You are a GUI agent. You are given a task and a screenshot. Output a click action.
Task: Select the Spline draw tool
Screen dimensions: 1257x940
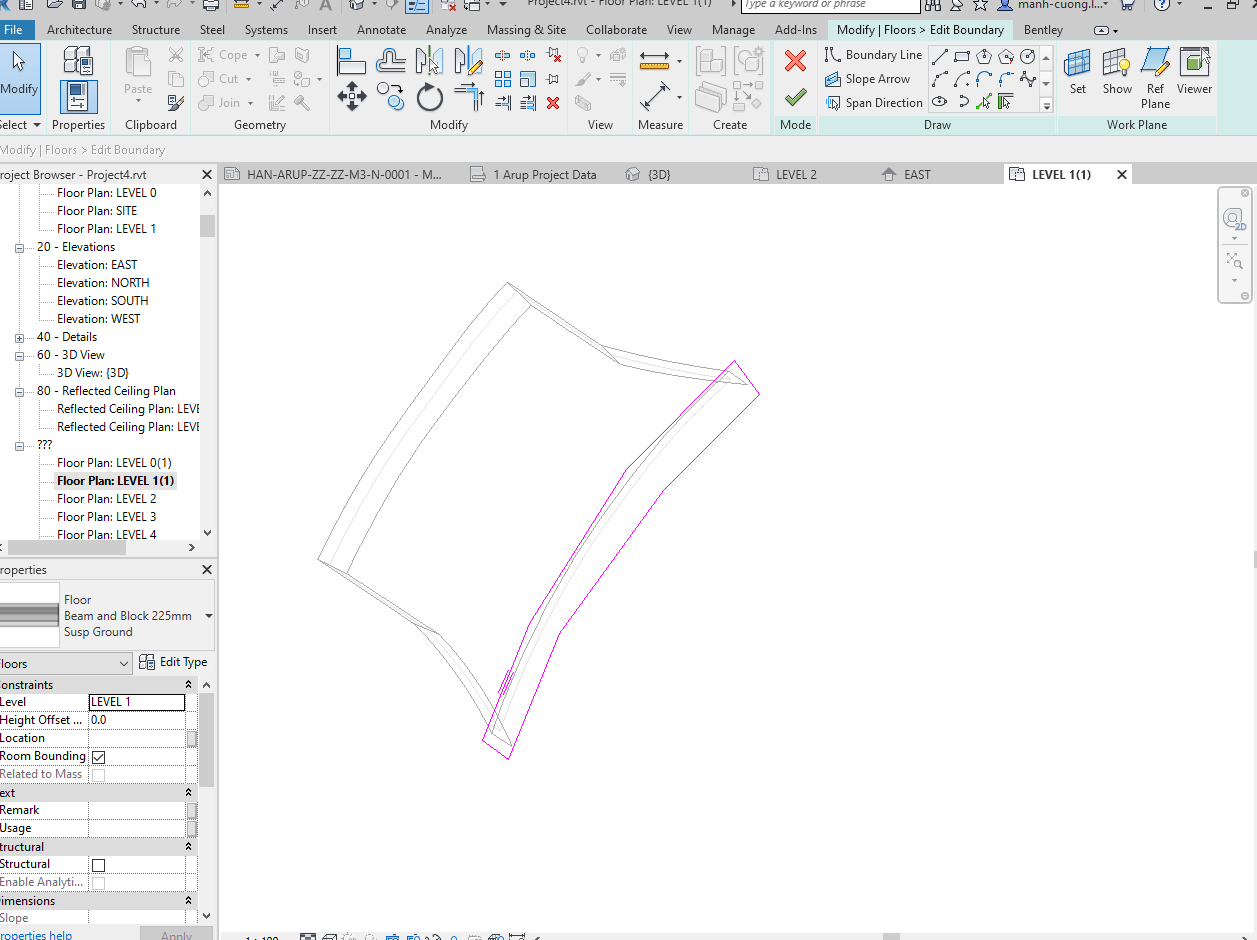coord(1027,79)
